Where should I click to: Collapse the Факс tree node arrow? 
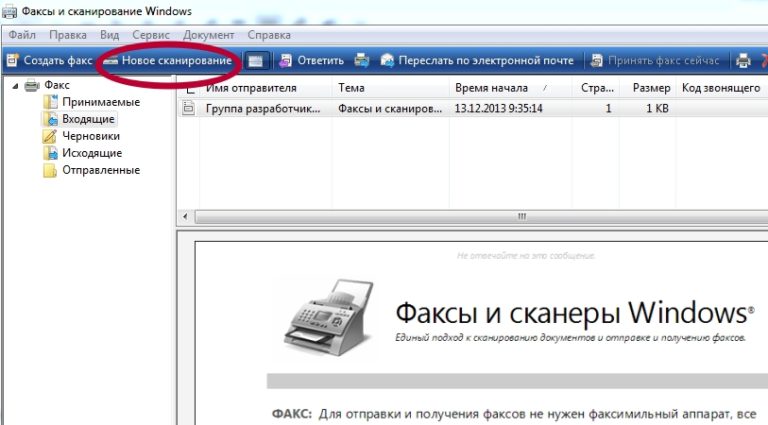pos(15,86)
